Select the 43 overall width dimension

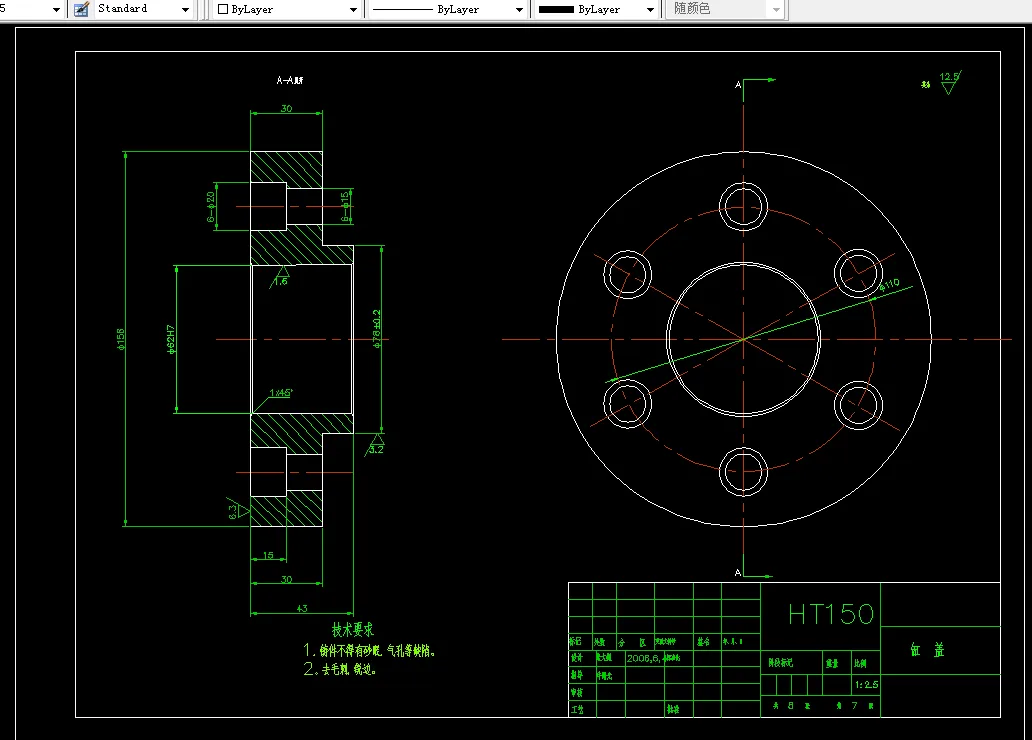pos(301,608)
